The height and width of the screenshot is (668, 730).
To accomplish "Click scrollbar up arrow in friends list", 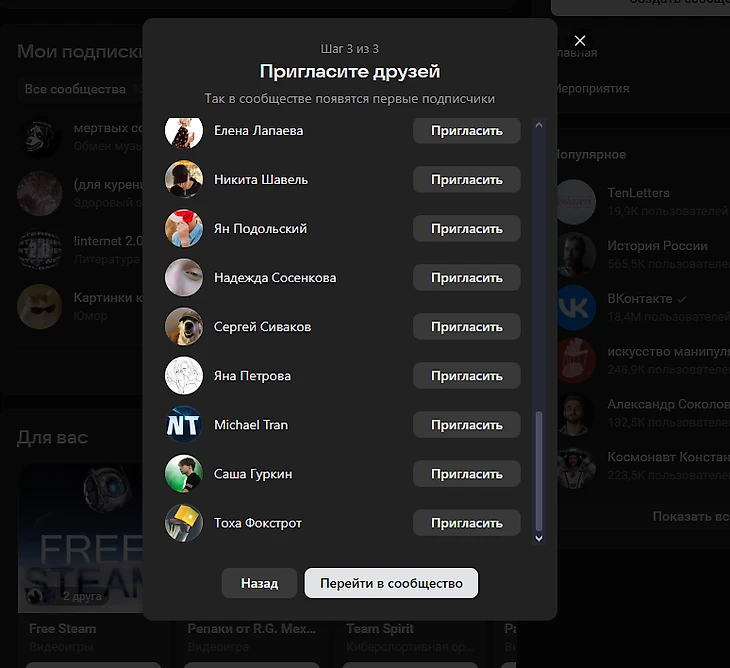I will [539, 125].
